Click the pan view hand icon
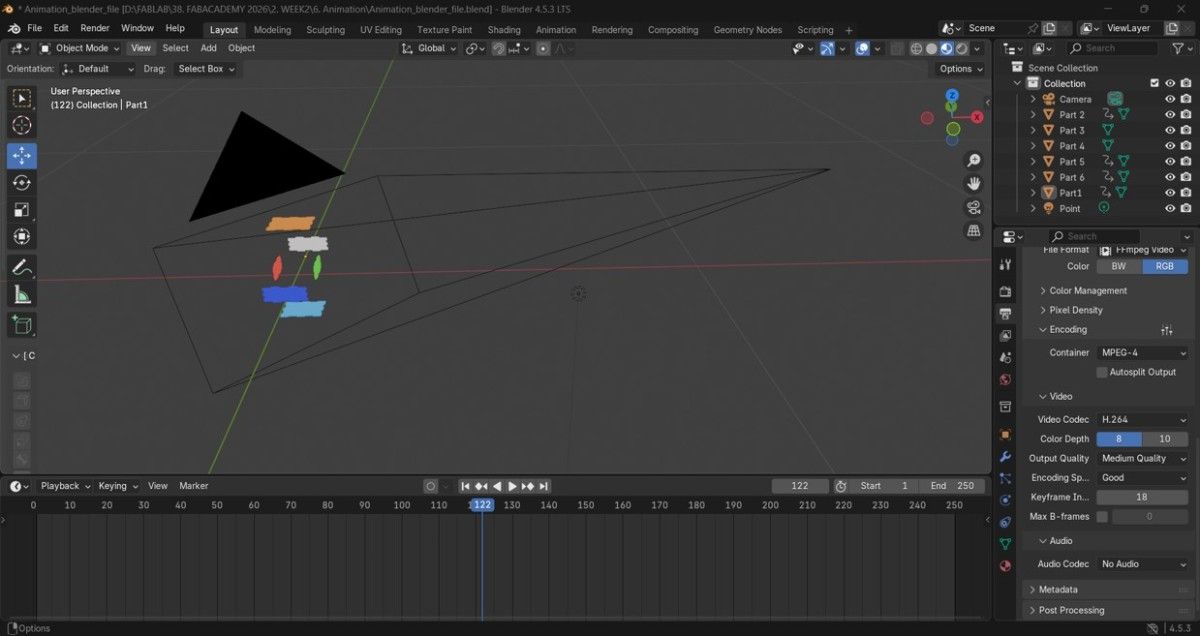The height and width of the screenshot is (636, 1200). coord(973,184)
